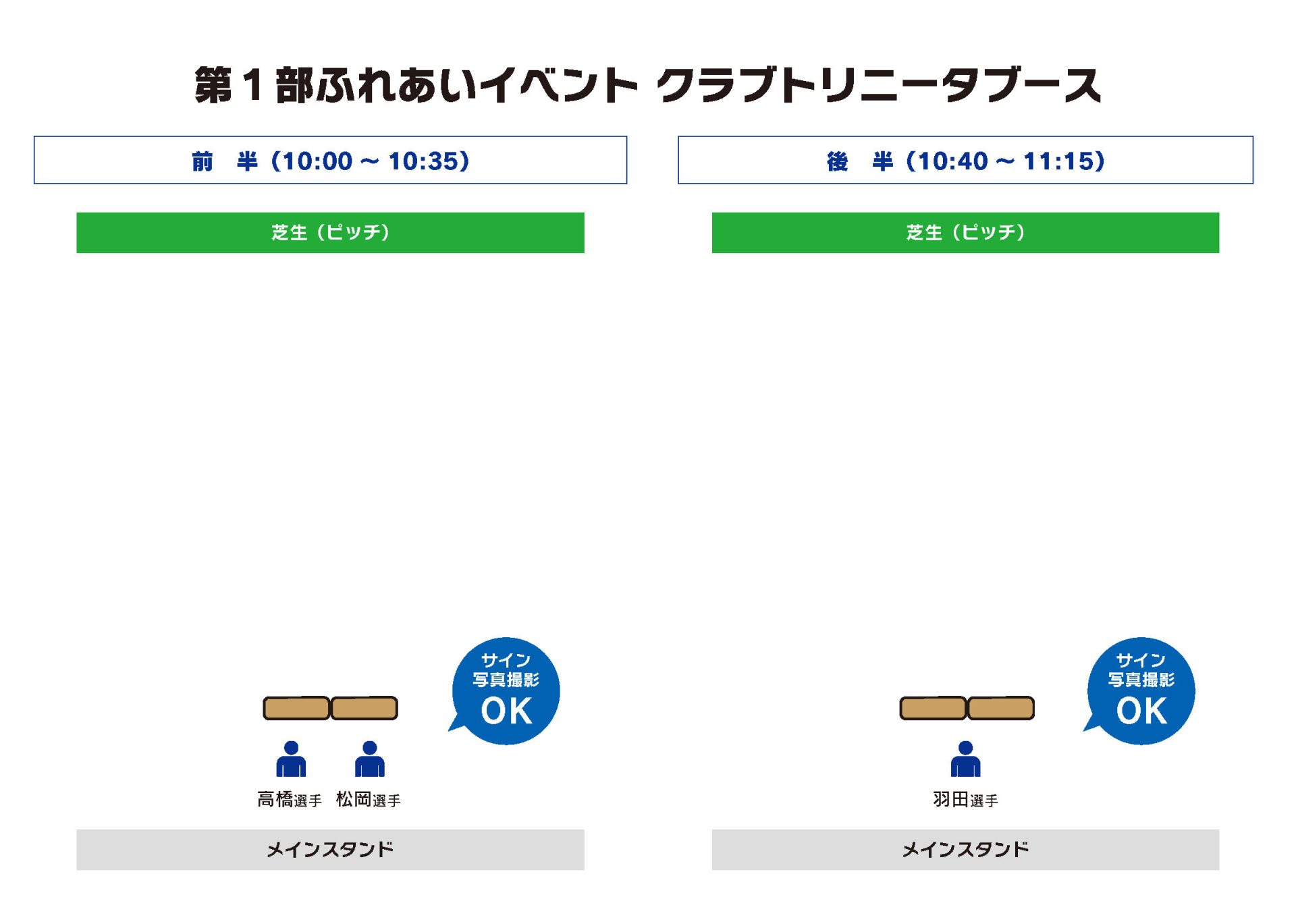Click the first-half サイン写真撮影 OK bubble
The width and height of the screenshot is (1296, 924).
[x=505, y=690]
